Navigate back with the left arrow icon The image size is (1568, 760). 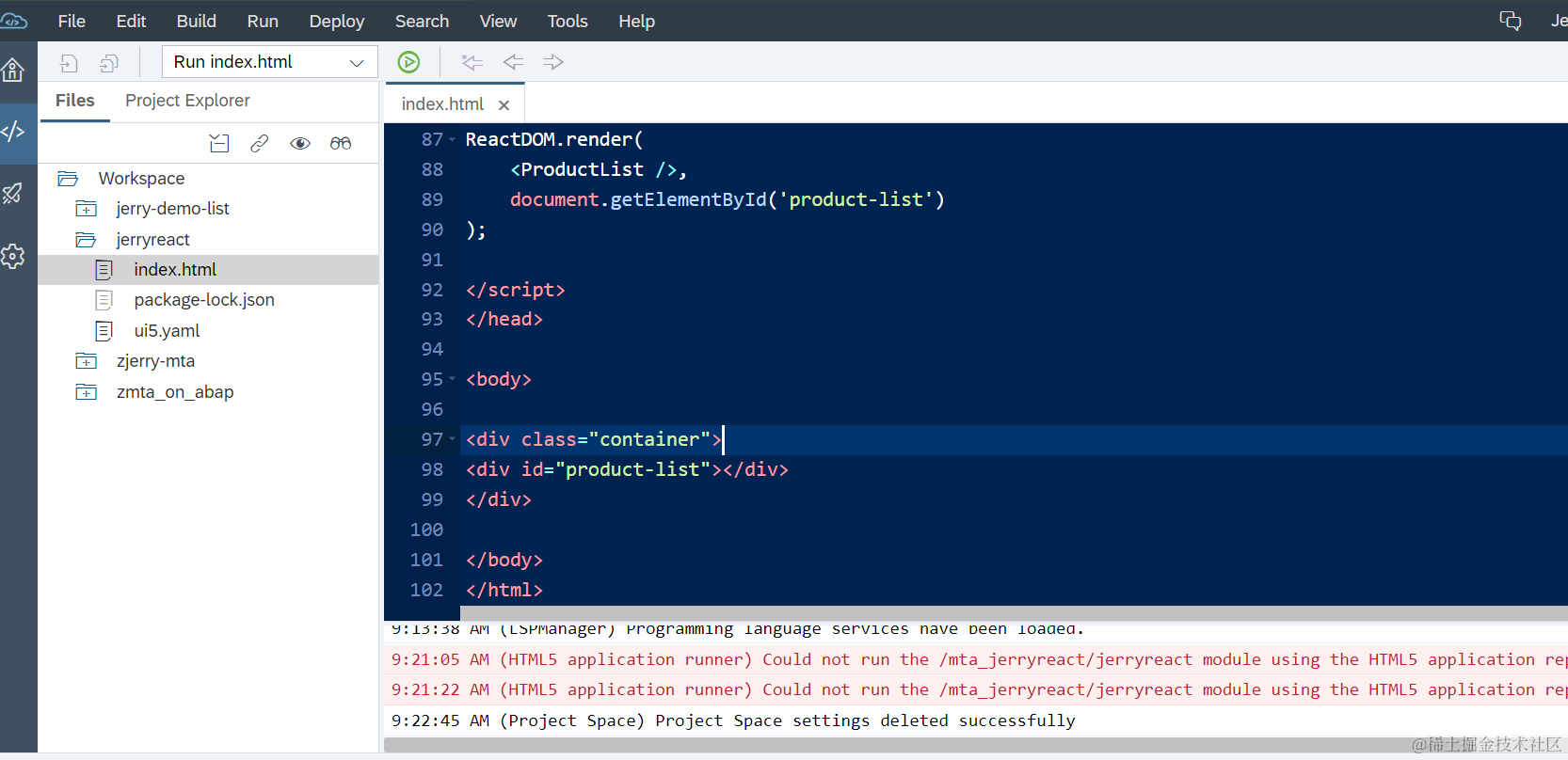513,62
